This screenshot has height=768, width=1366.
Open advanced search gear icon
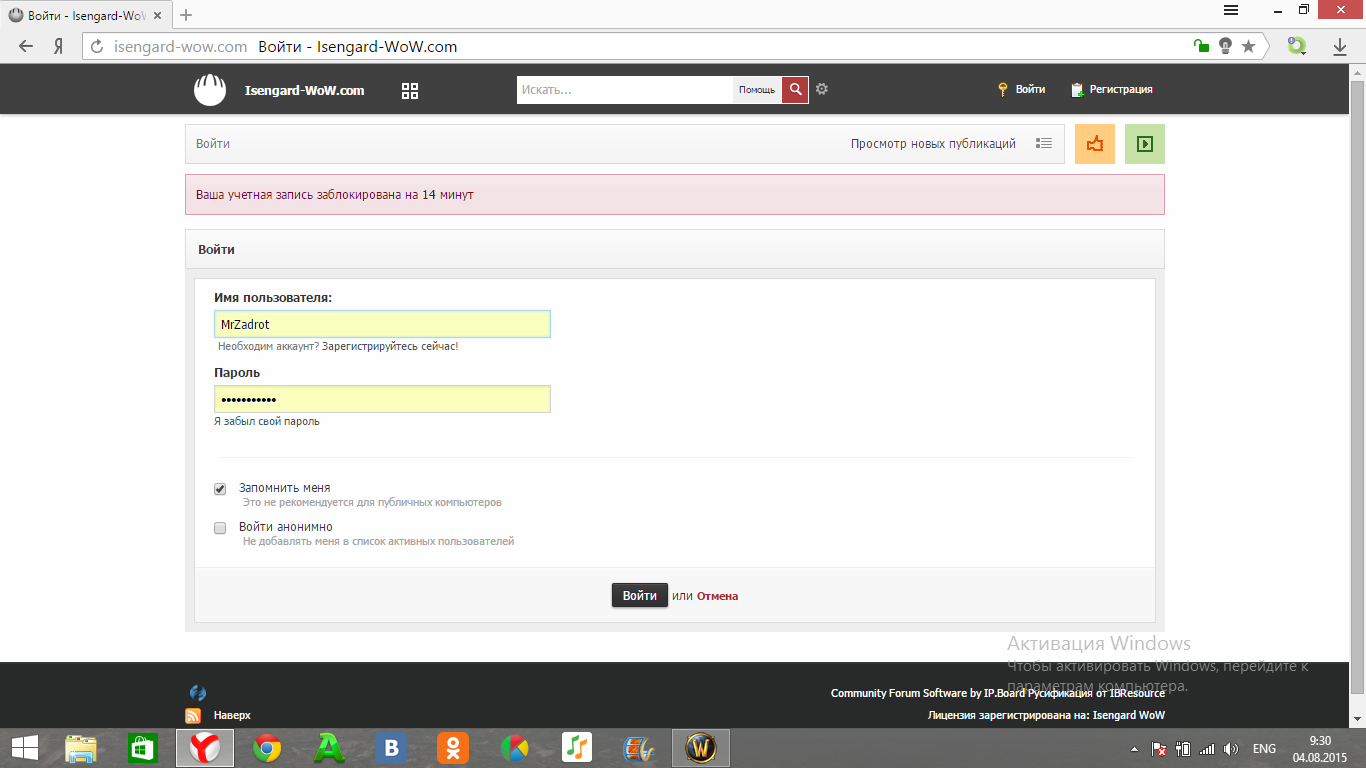point(822,89)
